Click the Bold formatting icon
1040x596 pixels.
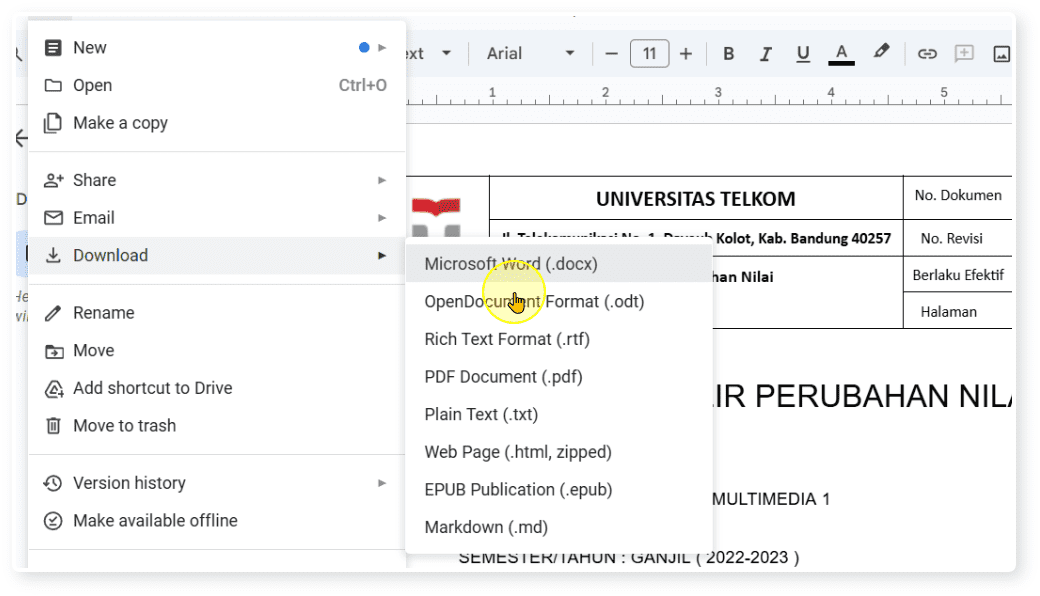728,54
